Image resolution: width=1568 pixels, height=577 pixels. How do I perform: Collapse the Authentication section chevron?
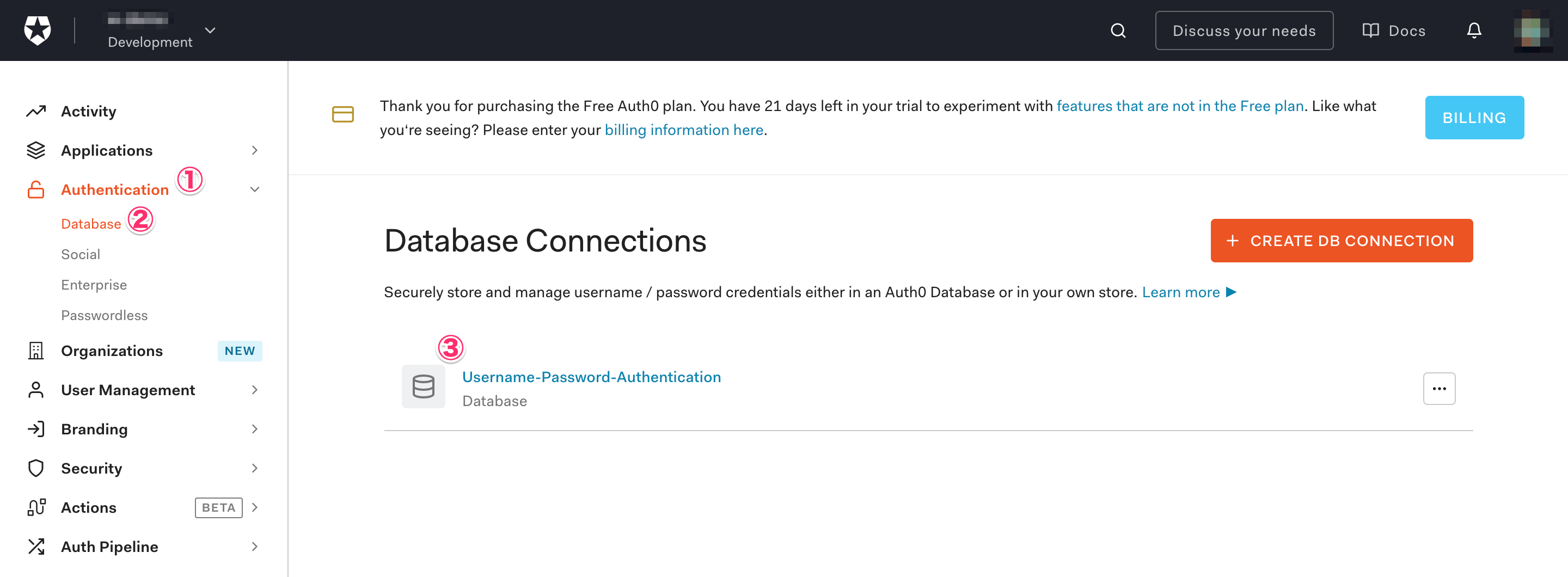tap(254, 189)
